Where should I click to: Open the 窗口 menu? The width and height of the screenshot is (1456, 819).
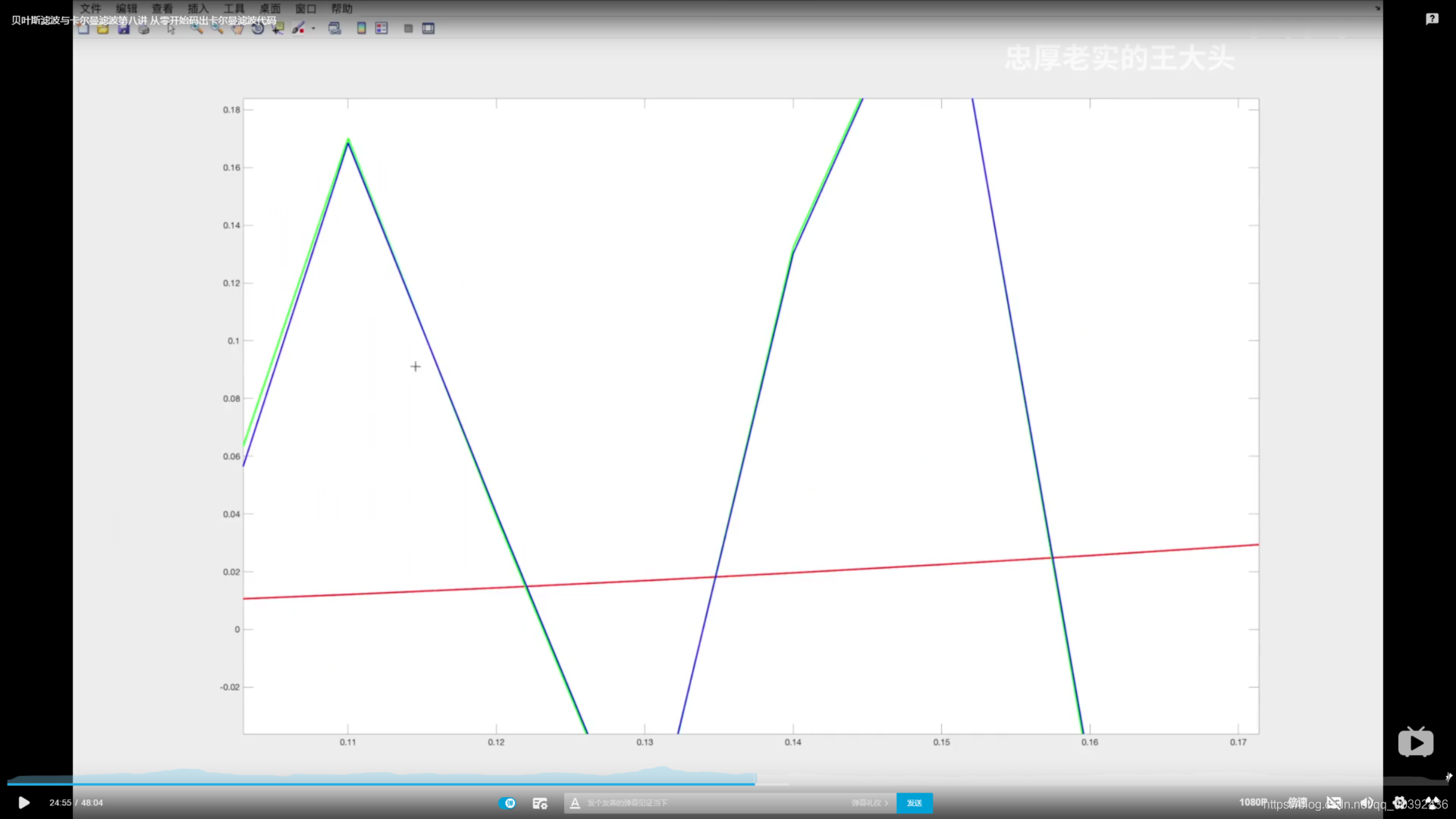point(306,8)
